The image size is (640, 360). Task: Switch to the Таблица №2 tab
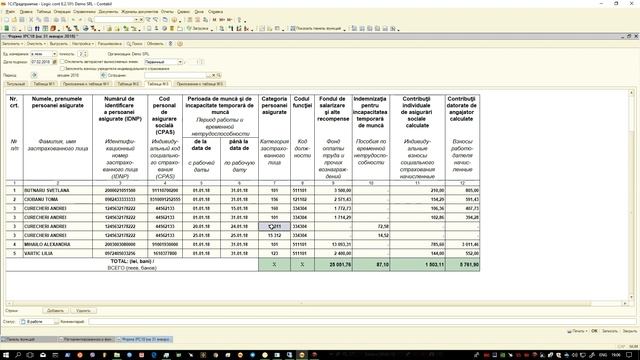128,84
